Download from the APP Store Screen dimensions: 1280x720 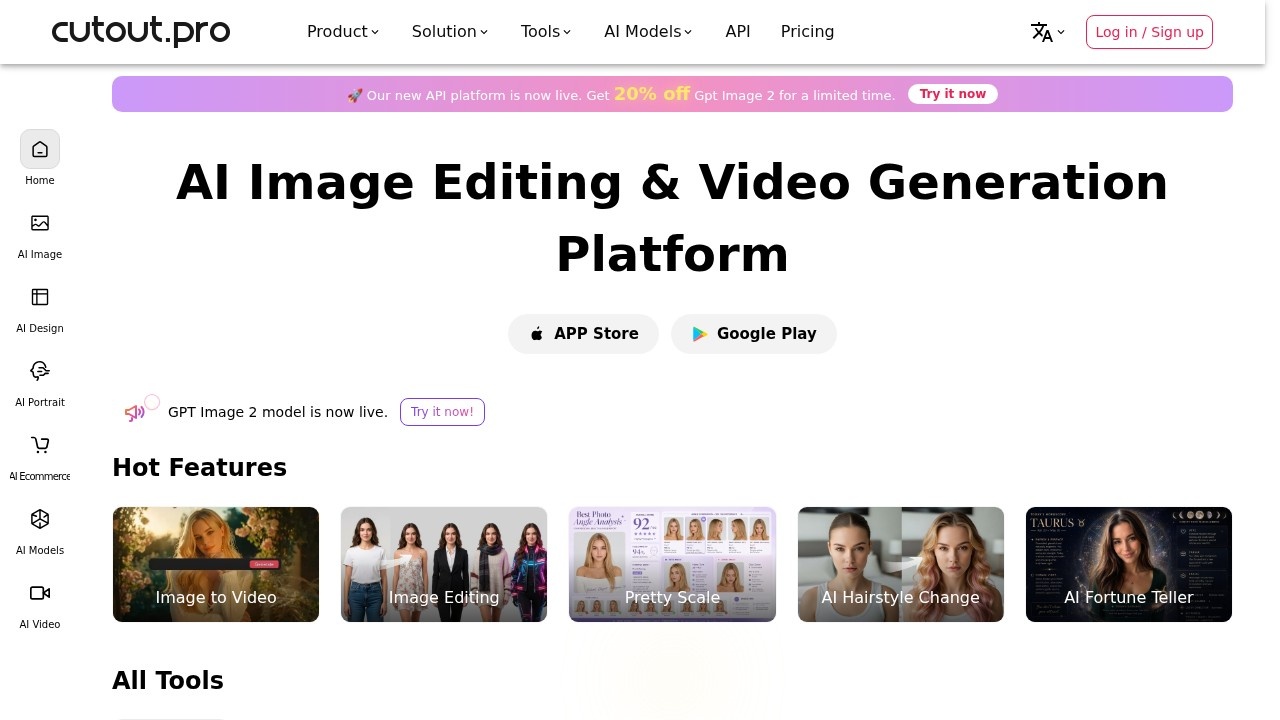(583, 334)
